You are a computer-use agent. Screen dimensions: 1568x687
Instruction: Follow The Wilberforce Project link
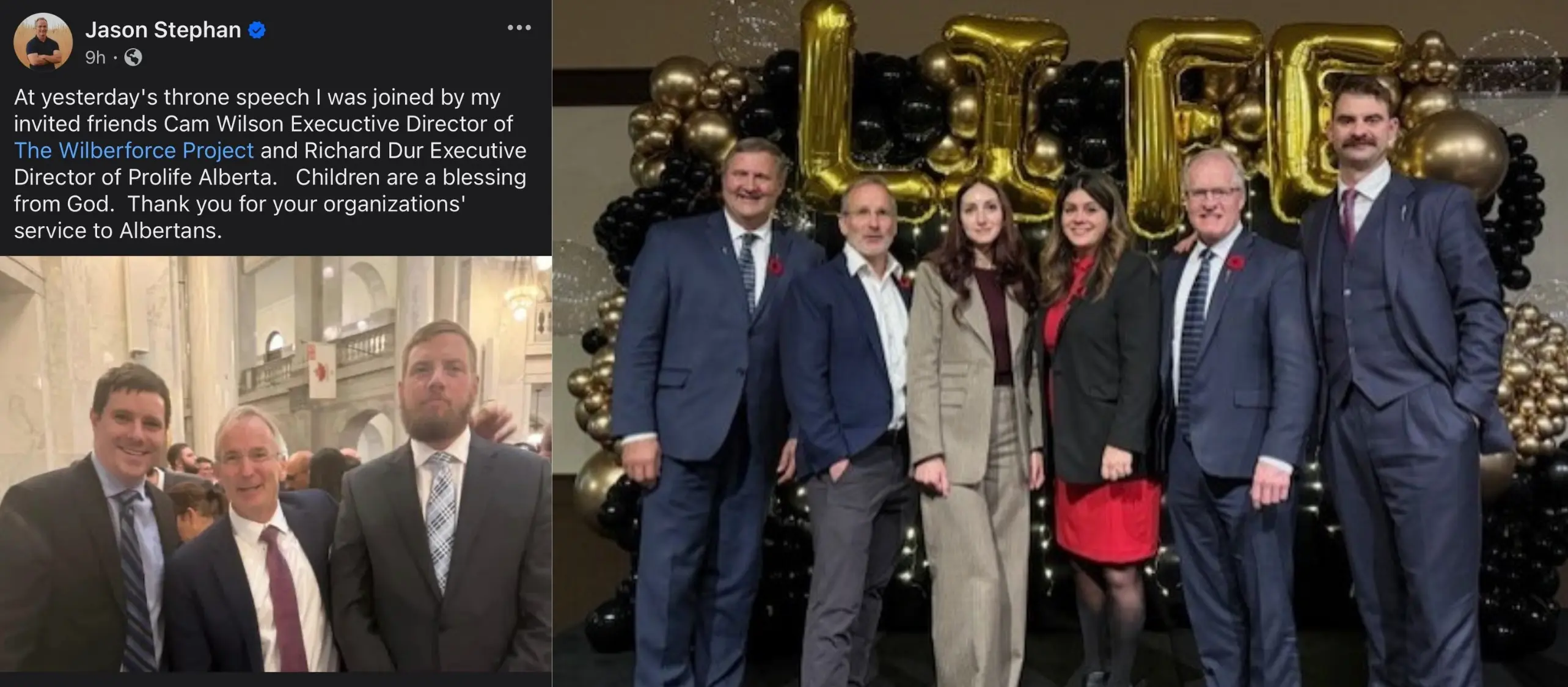point(134,150)
